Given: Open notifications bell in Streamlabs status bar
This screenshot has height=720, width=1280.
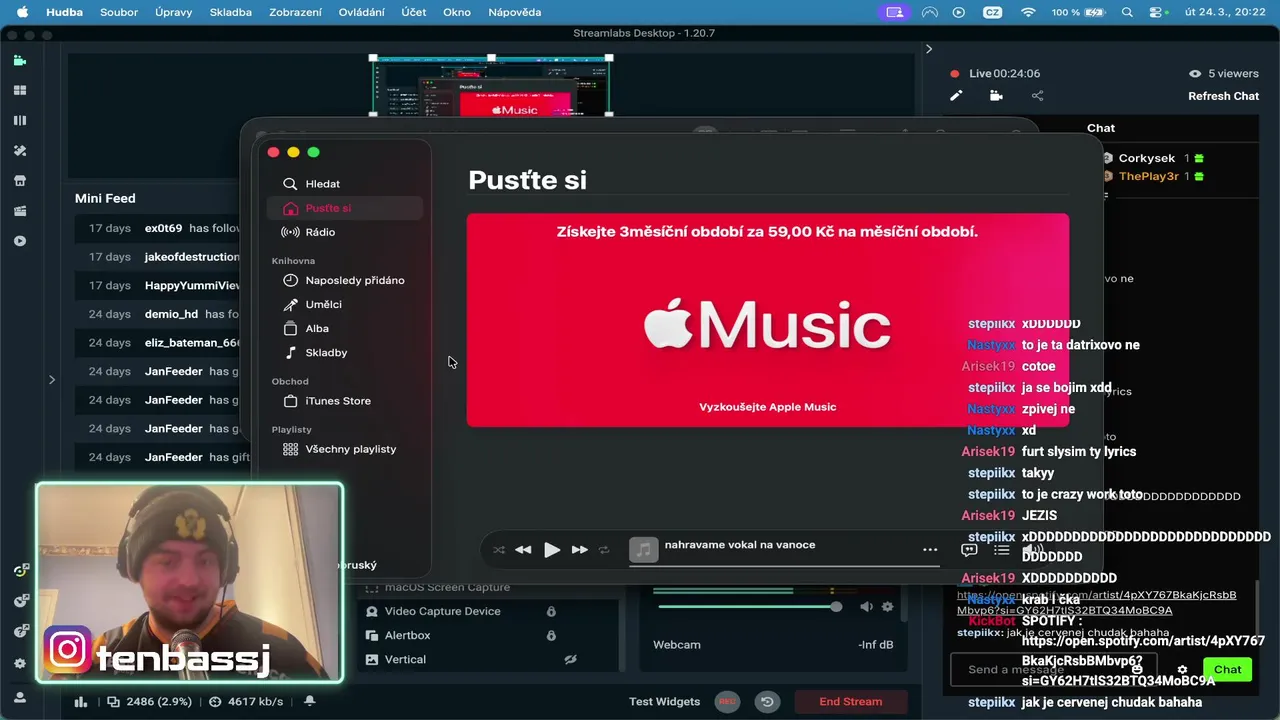Looking at the screenshot, I should click(309, 702).
